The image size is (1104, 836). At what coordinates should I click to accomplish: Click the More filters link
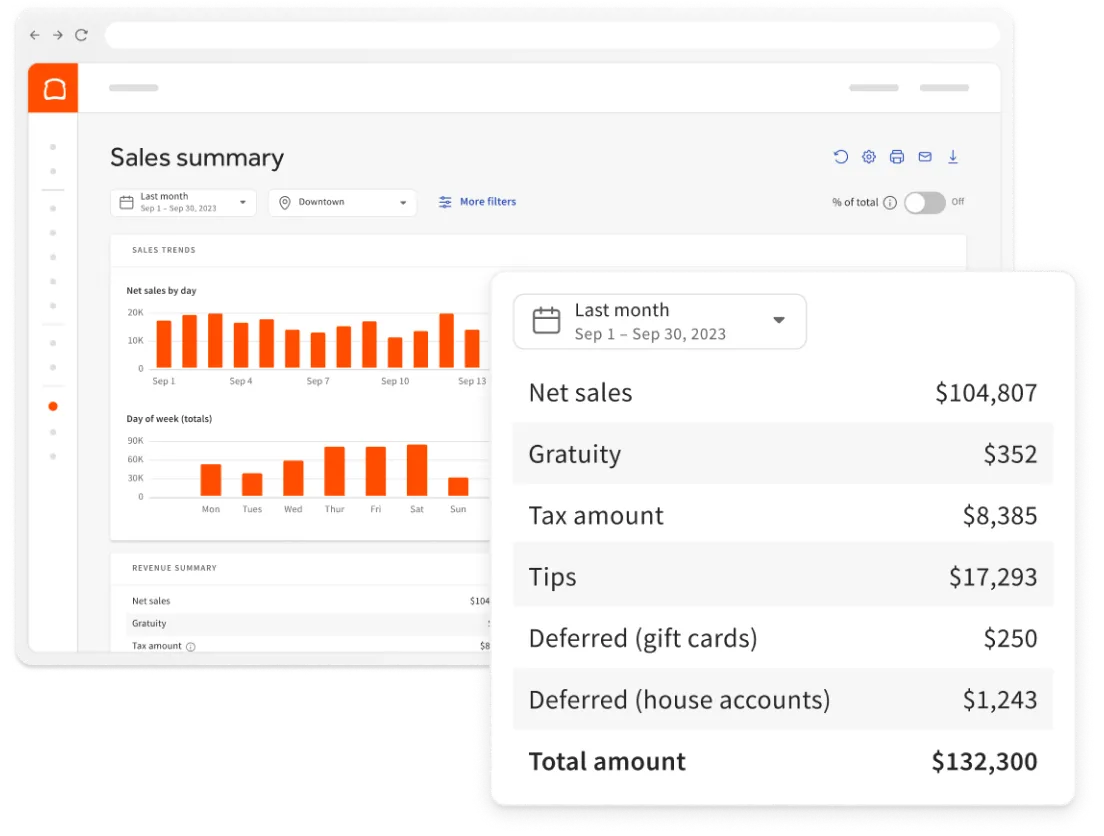478,202
